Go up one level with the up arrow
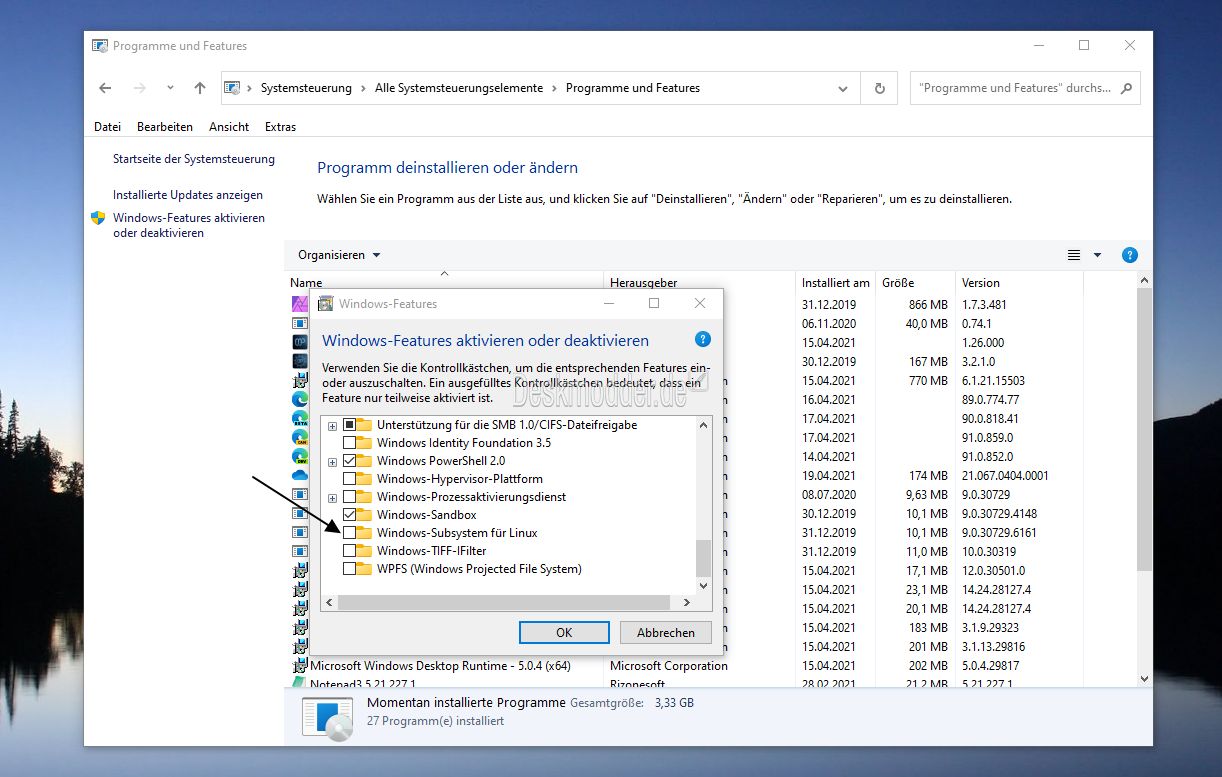The width and height of the screenshot is (1222, 777). [200, 88]
